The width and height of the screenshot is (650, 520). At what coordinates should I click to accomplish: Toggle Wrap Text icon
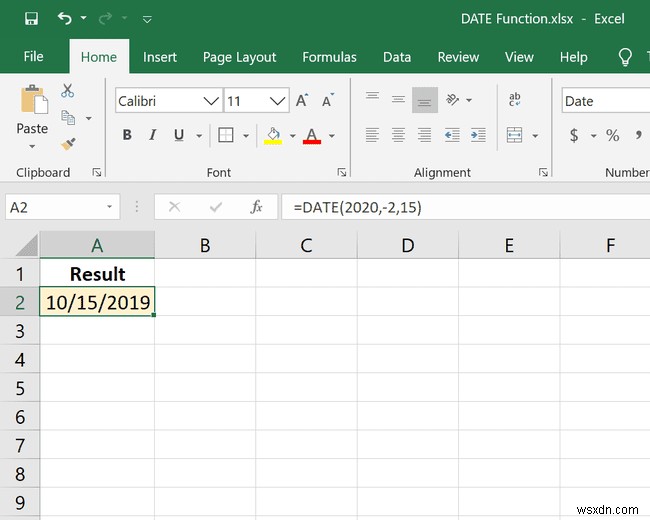(514, 100)
